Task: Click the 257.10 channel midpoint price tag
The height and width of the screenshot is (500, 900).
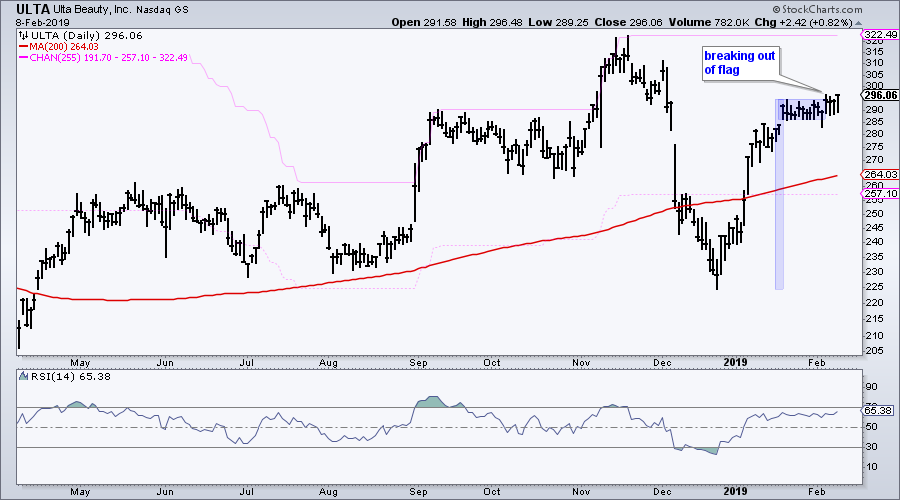Action: click(881, 193)
